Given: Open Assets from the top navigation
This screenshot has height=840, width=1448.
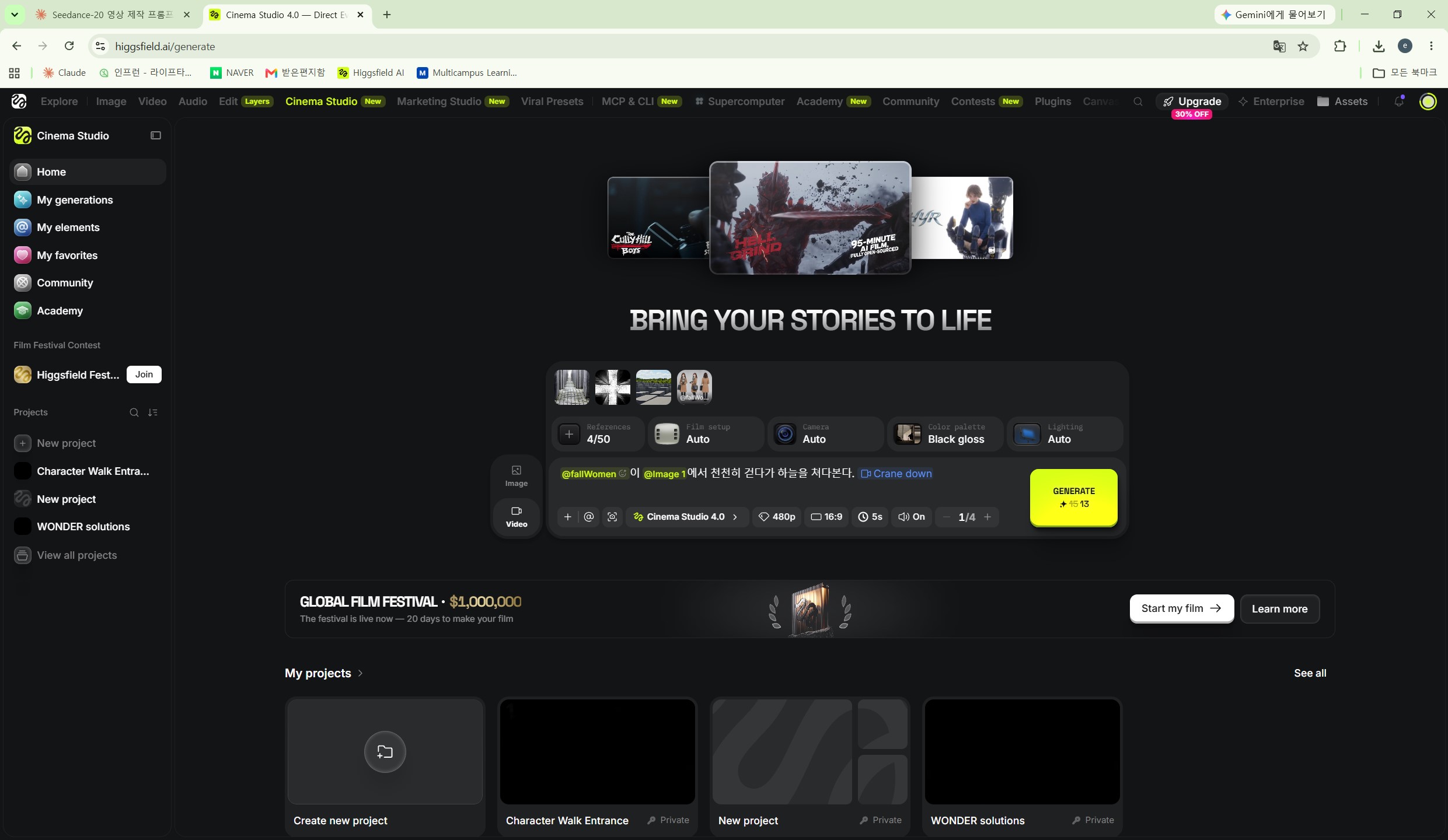Looking at the screenshot, I should (x=1342, y=101).
